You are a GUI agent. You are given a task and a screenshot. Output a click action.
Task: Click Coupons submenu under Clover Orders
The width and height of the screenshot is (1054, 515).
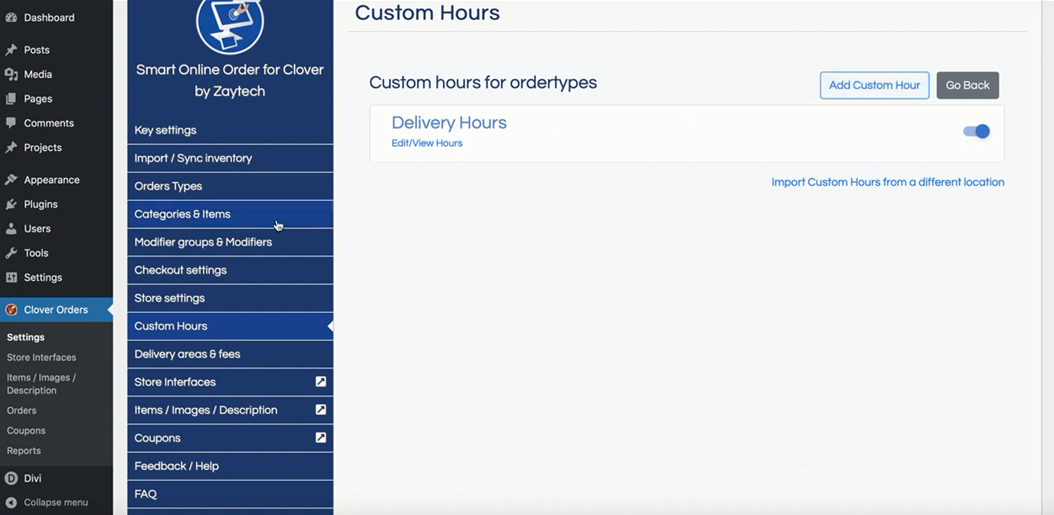(x=26, y=430)
